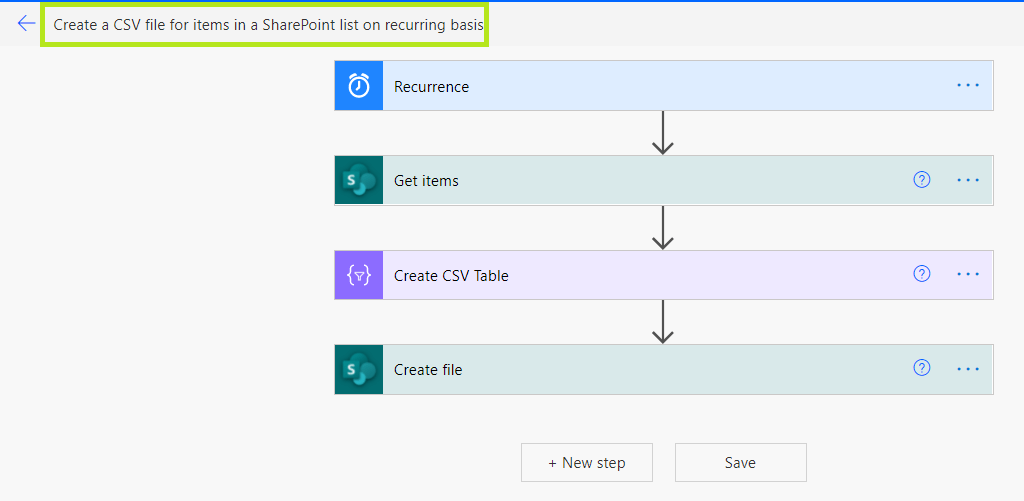1024x501 pixels.
Task: Click the Get items SharePoint icon
Action: pos(359,181)
